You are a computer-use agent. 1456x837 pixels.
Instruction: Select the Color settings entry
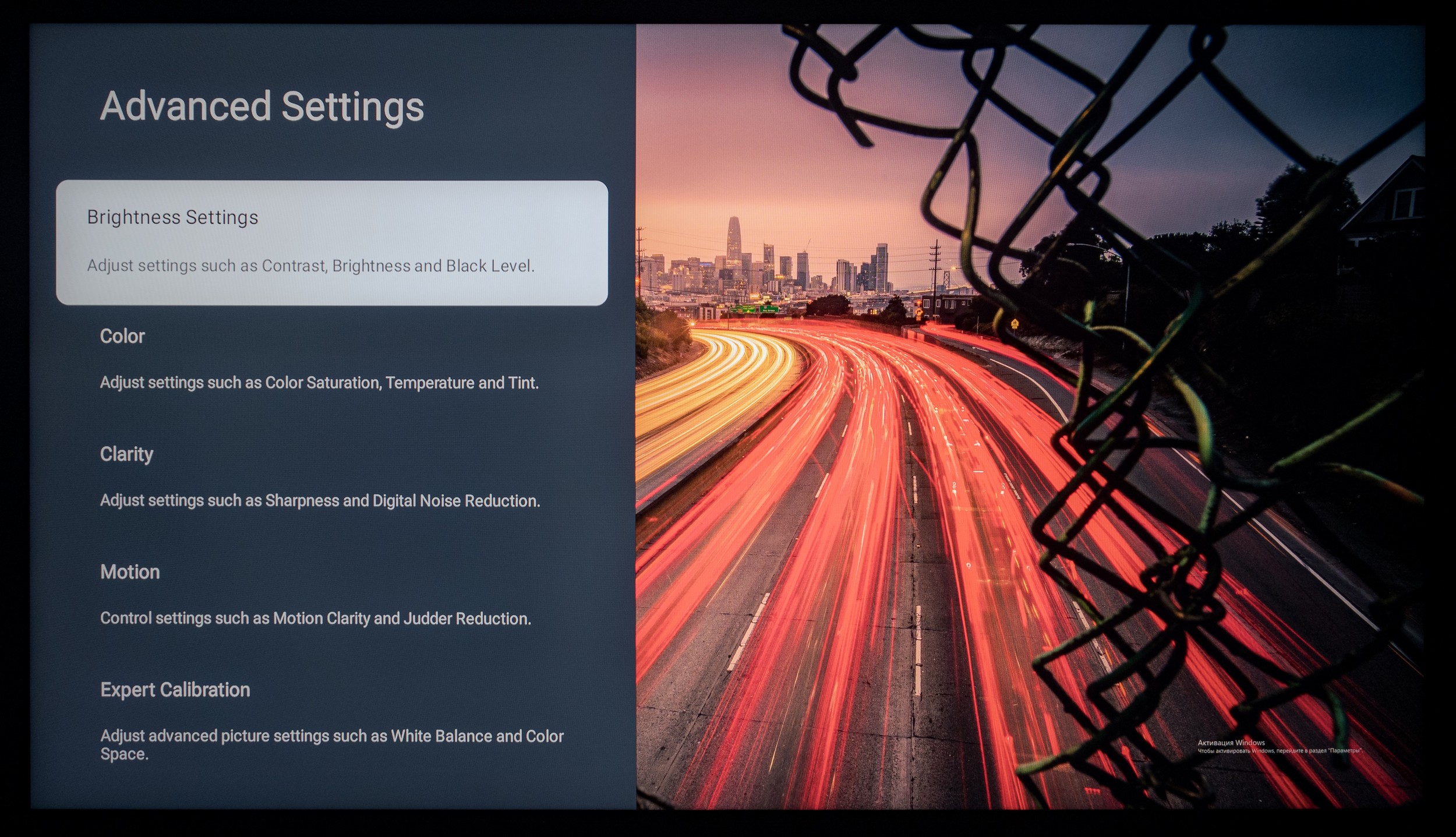[x=122, y=336]
